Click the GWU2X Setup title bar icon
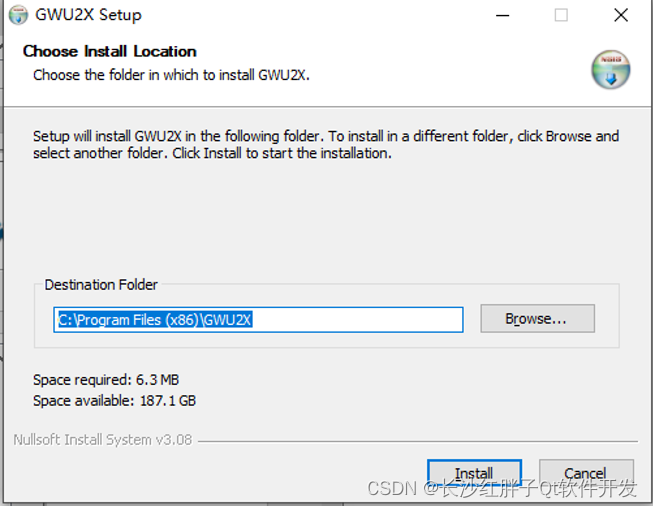The image size is (653, 508). tap(18, 15)
